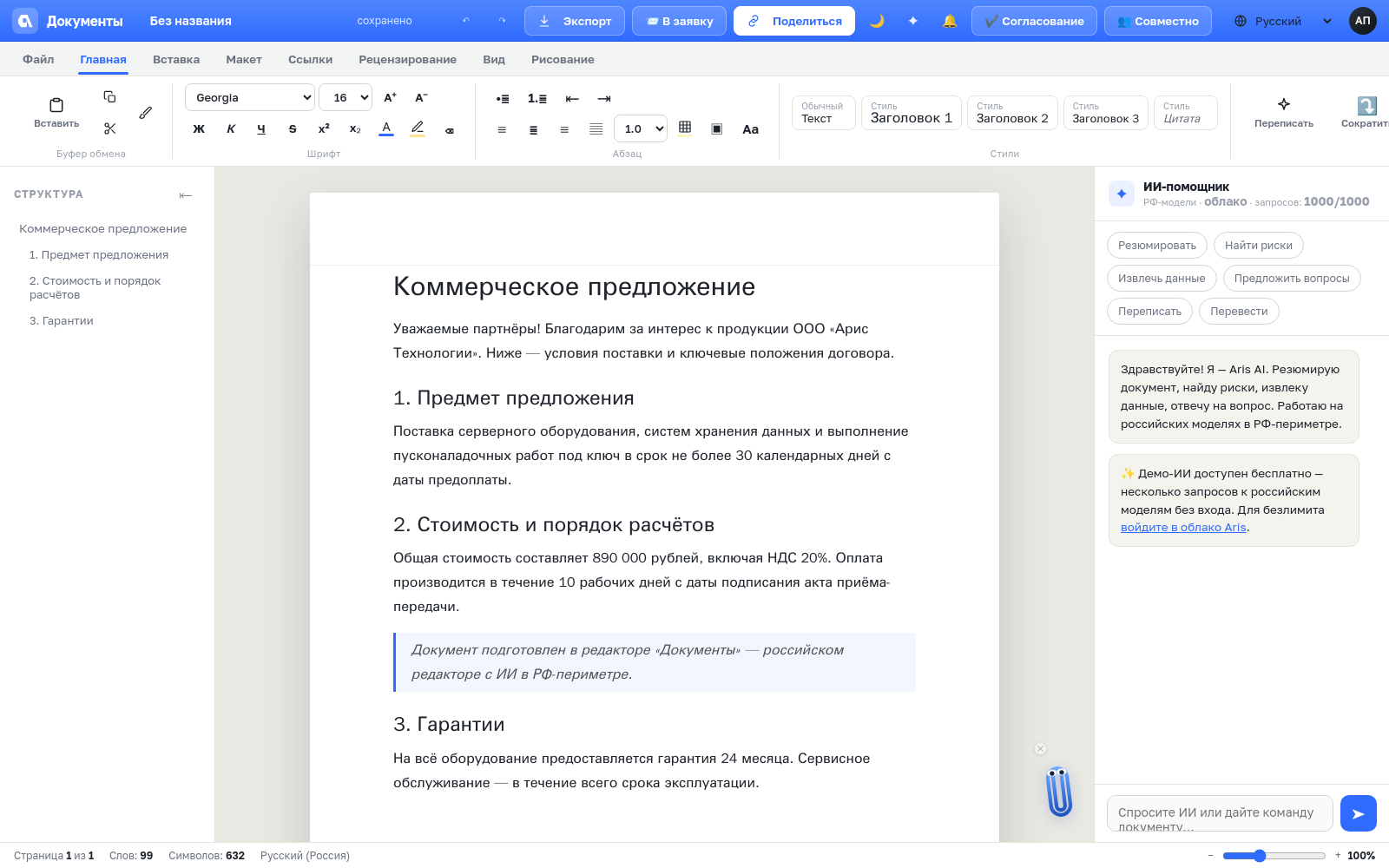Apply the Заголовок 3 style
The height and width of the screenshot is (868, 1389).
pyautogui.click(x=1105, y=113)
